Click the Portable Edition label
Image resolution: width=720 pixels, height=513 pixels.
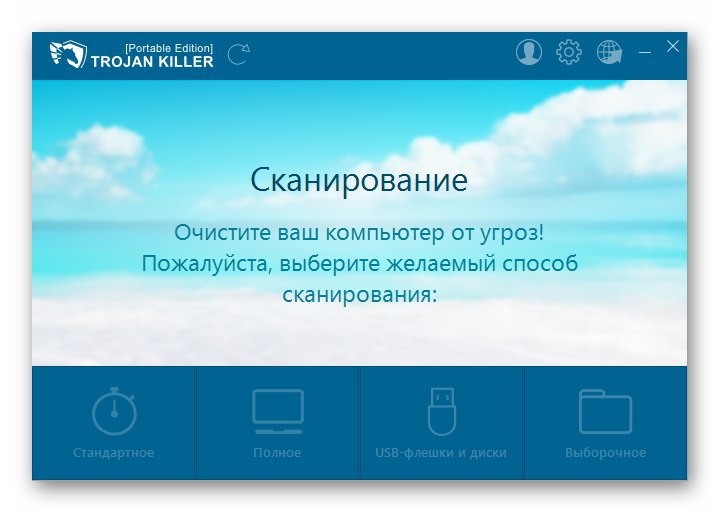[169, 48]
